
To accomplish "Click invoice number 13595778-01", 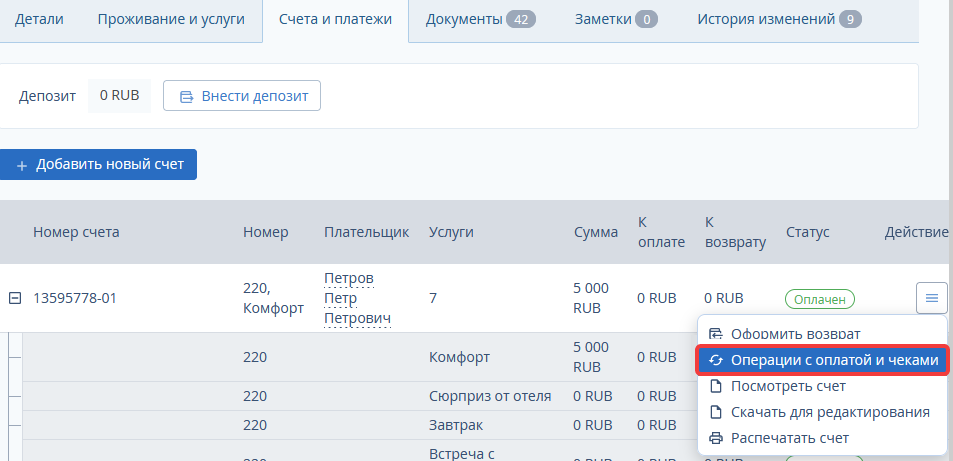I will tap(75, 298).
